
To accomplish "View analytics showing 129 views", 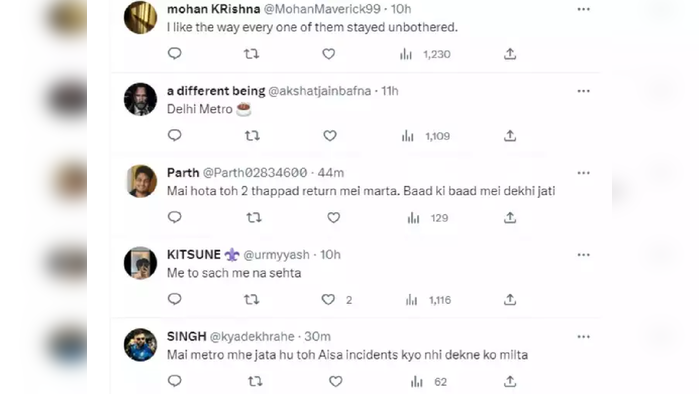I will [428, 218].
